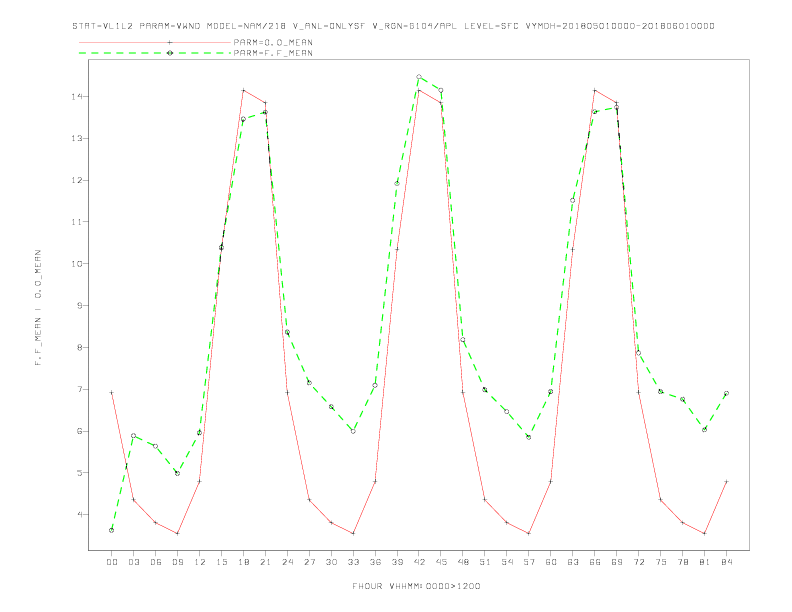792x612 pixels.
Task: Click y-axis tick label 10
Action: pyautogui.click(x=77, y=264)
